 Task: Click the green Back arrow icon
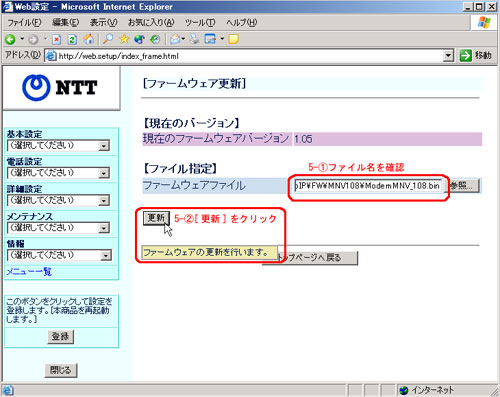10,39
